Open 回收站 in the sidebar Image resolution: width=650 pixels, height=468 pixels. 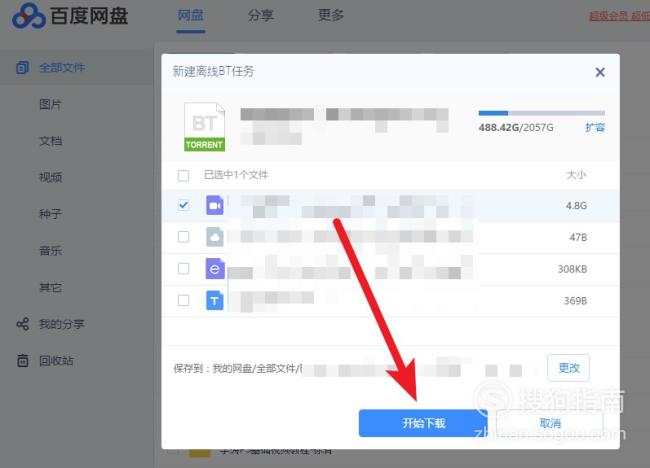pos(56,361)
